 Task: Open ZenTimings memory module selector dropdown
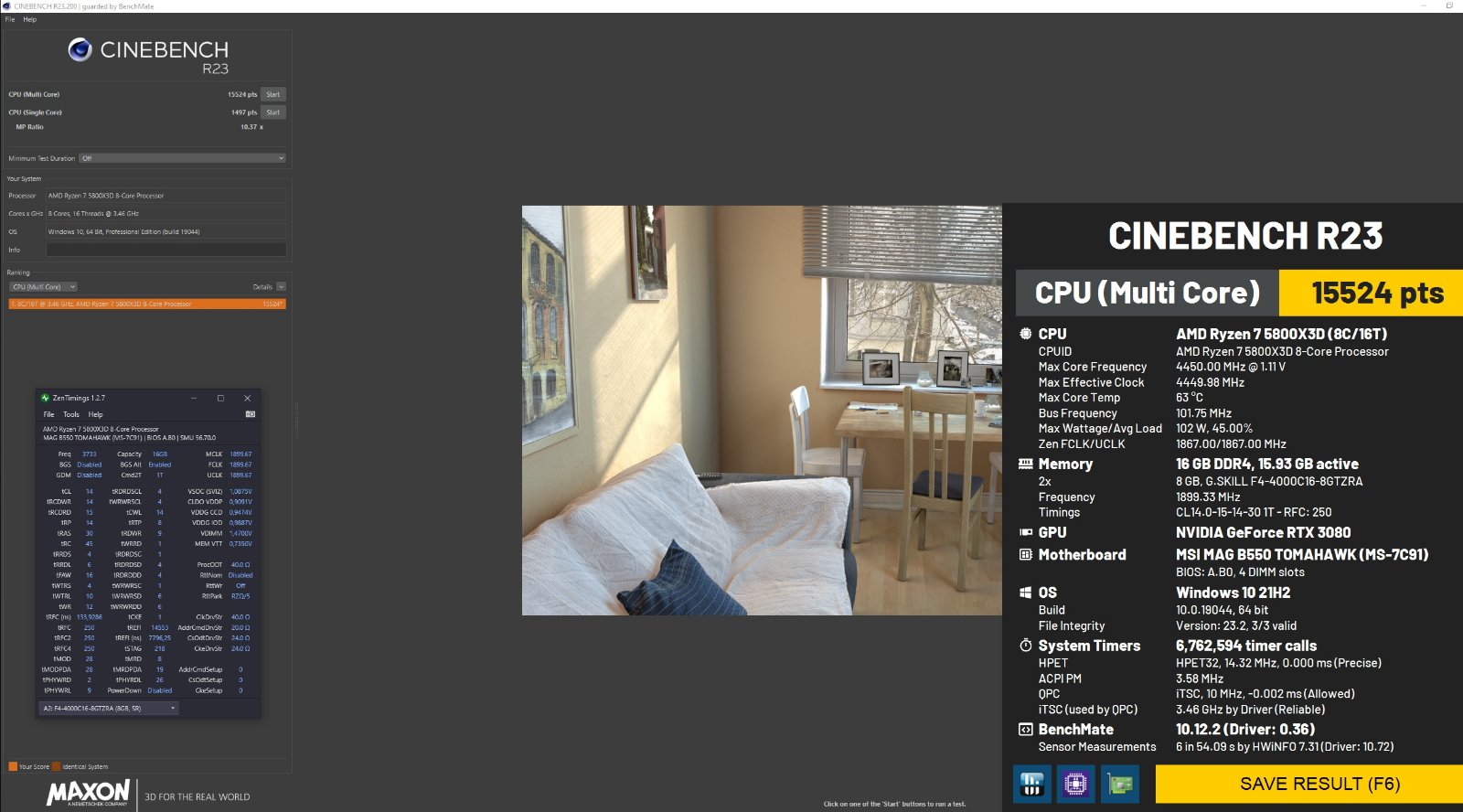109,708
